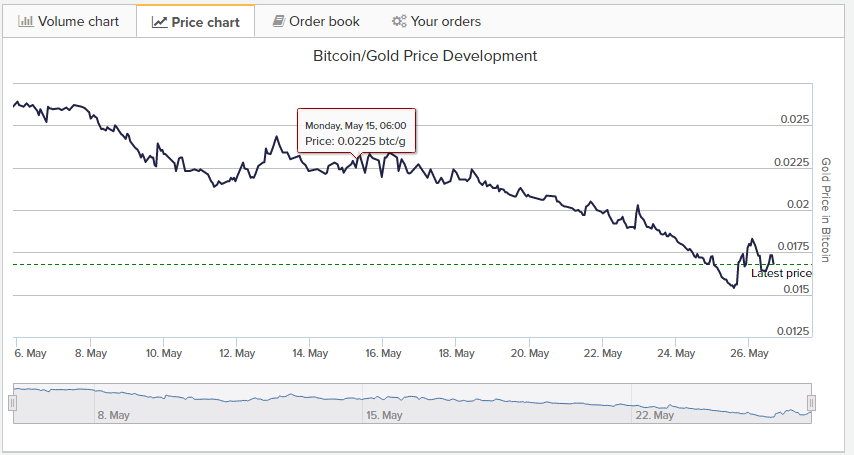Click the 10. May x-axis label

point(164,353)
